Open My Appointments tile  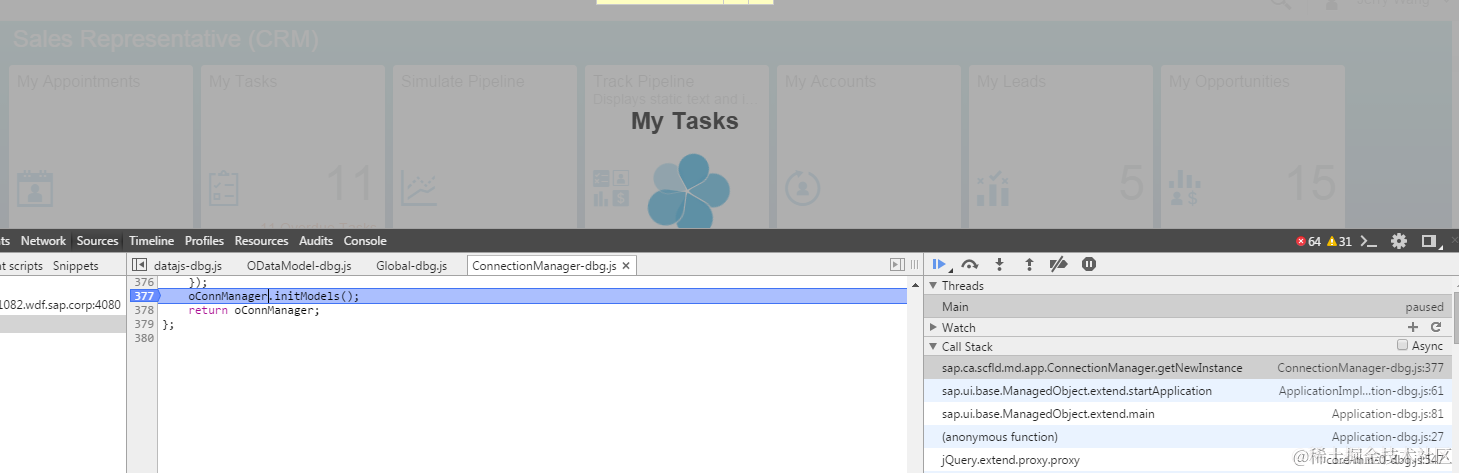(x=100, y=146)
